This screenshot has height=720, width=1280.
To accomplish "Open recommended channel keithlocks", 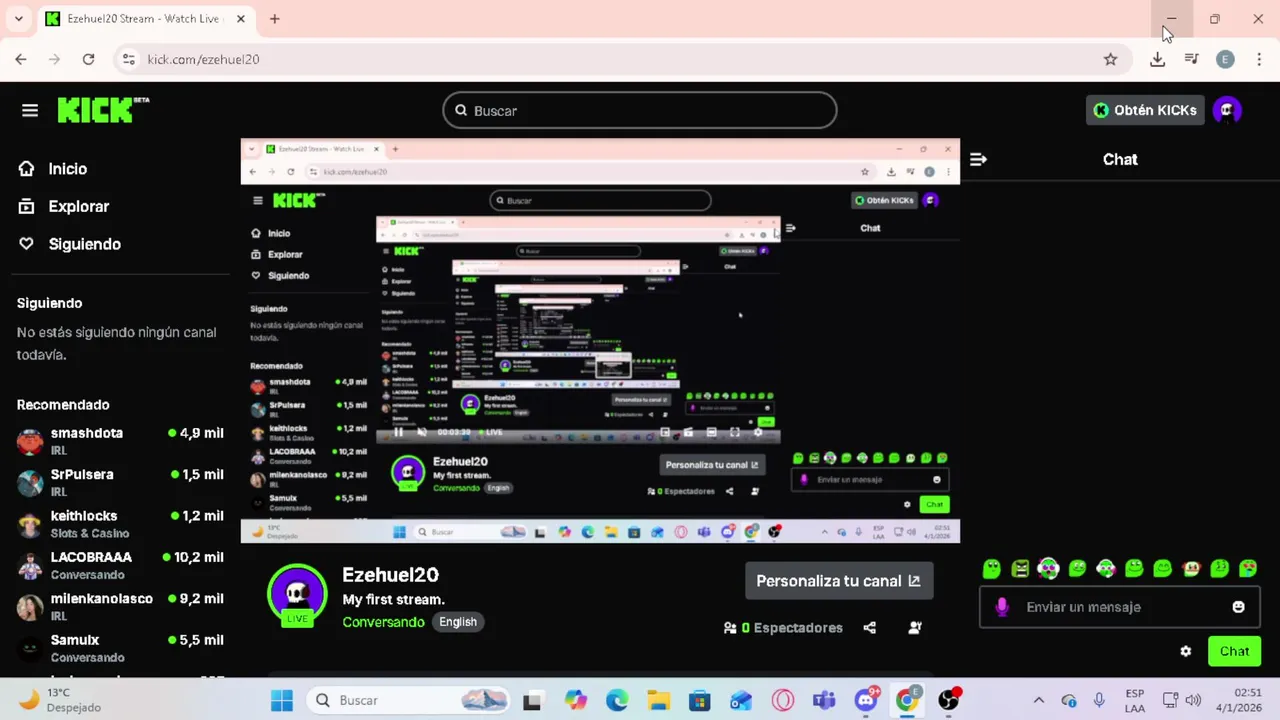I will pos(120,524).
